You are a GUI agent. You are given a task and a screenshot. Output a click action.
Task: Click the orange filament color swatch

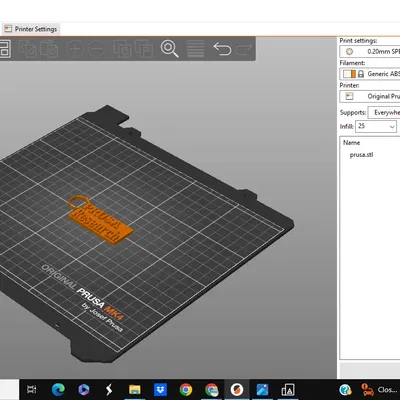coord(353,74)
